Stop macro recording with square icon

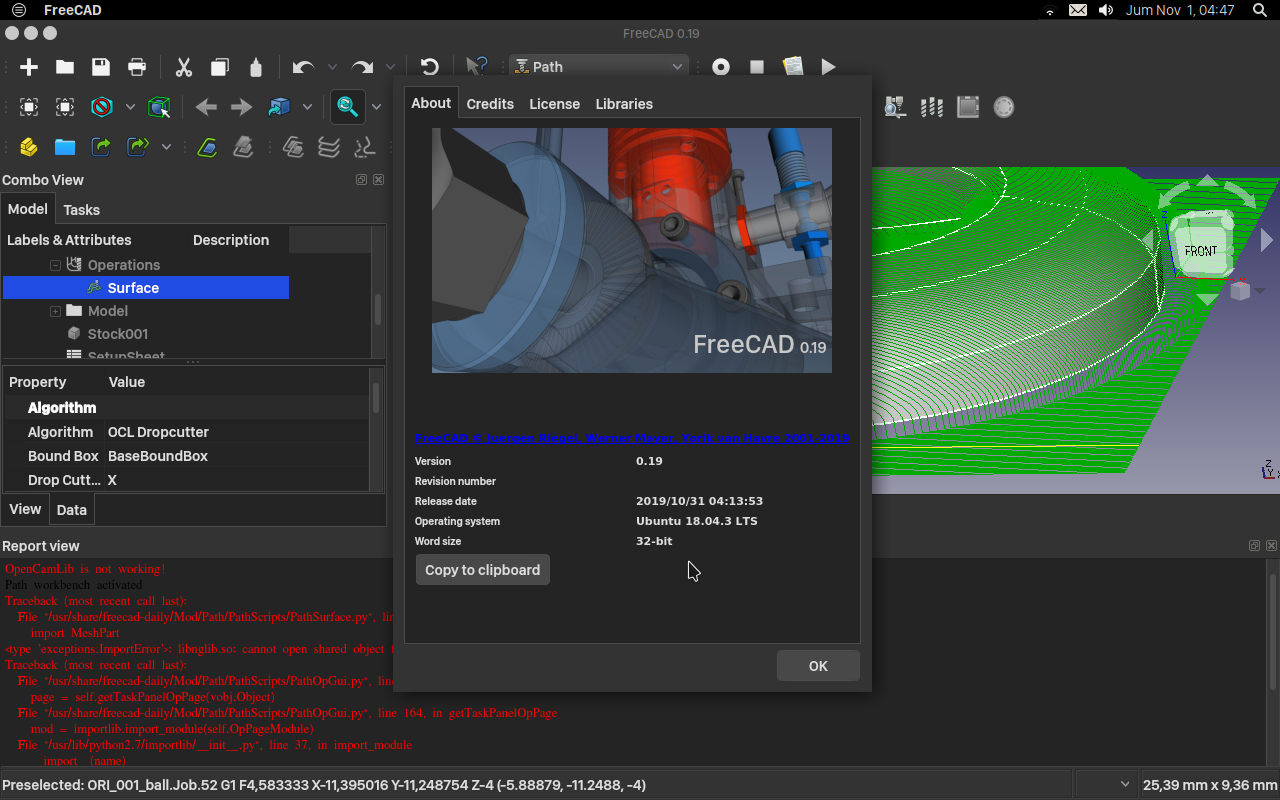pyautogui.click(x=757, y=67)
